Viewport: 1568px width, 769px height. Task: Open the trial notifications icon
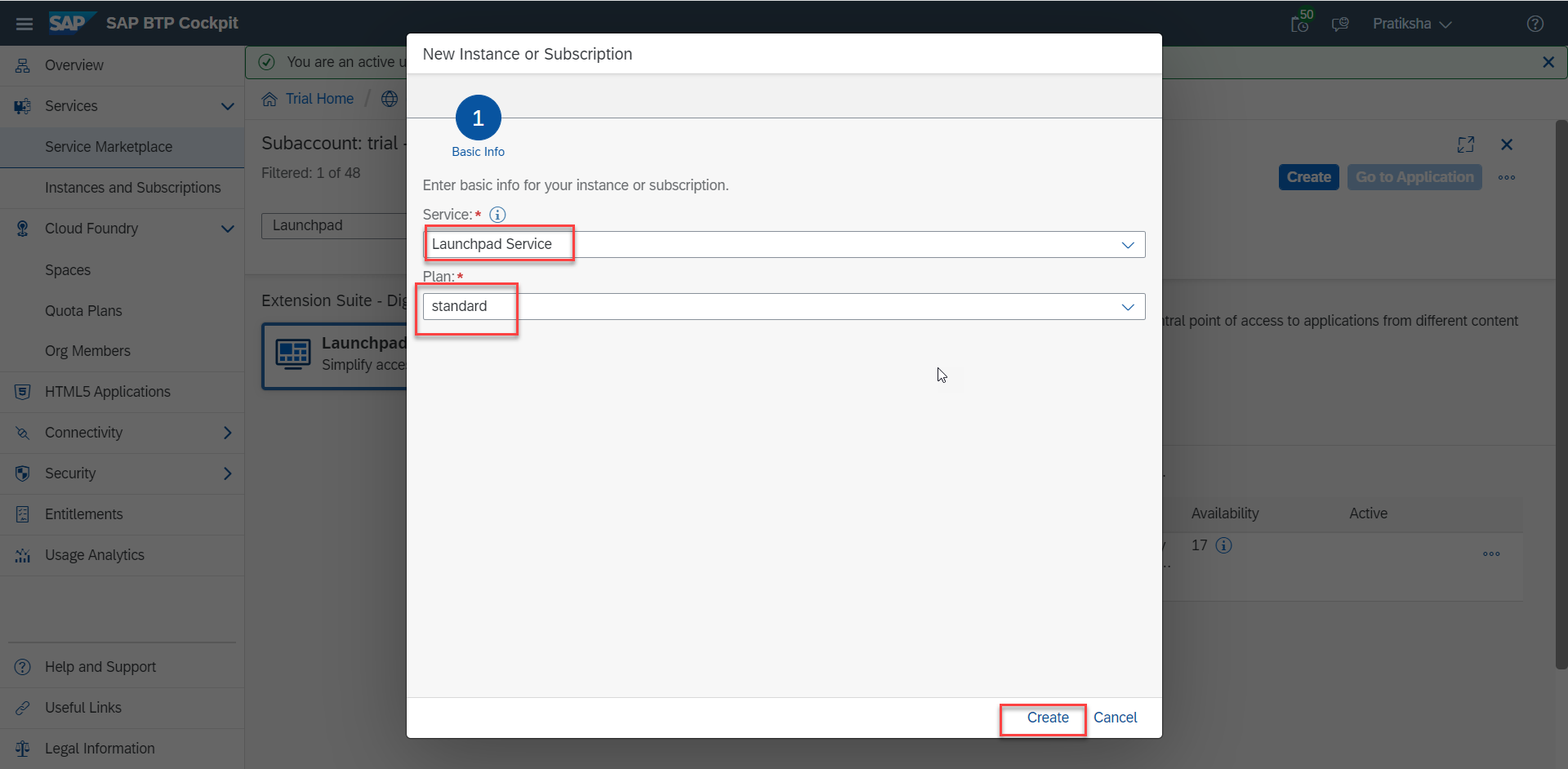click(x=1300, y=24)
